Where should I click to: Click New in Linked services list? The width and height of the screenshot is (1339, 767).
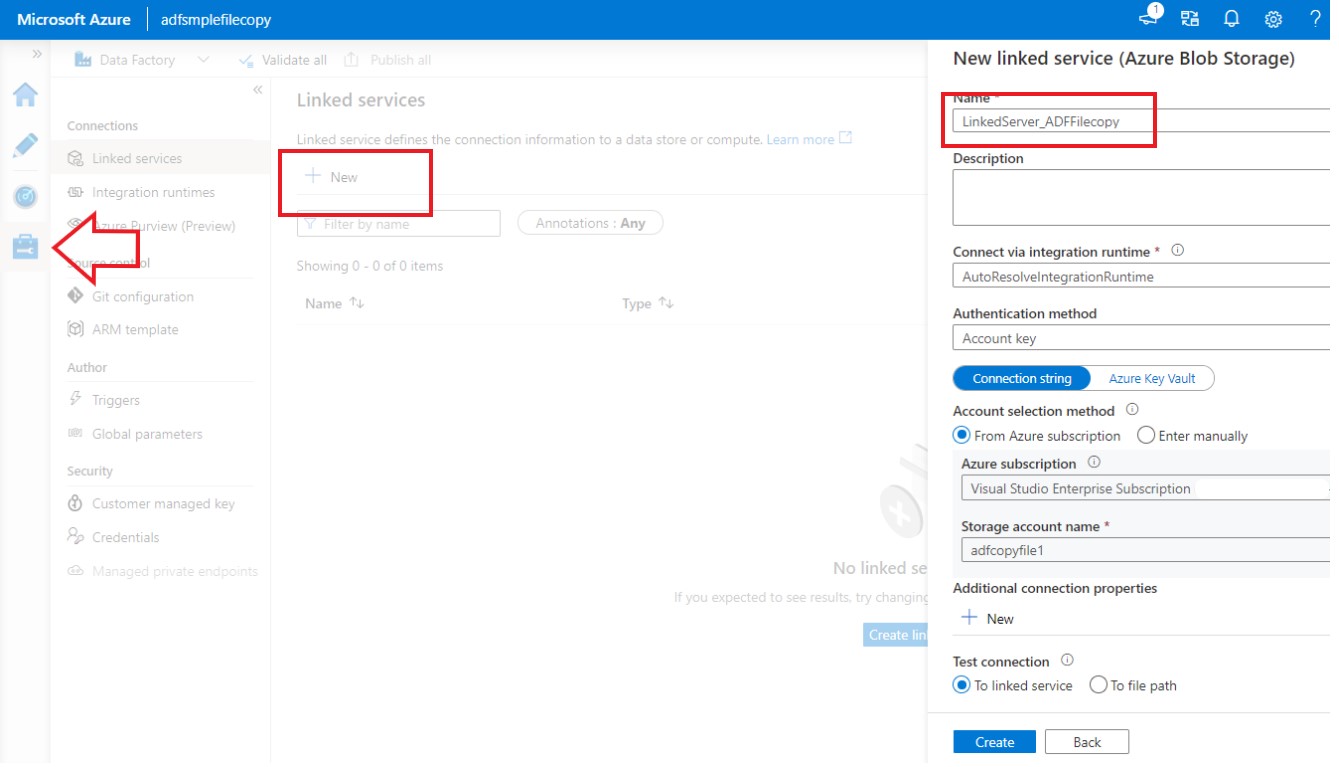(x=331, y=177)
